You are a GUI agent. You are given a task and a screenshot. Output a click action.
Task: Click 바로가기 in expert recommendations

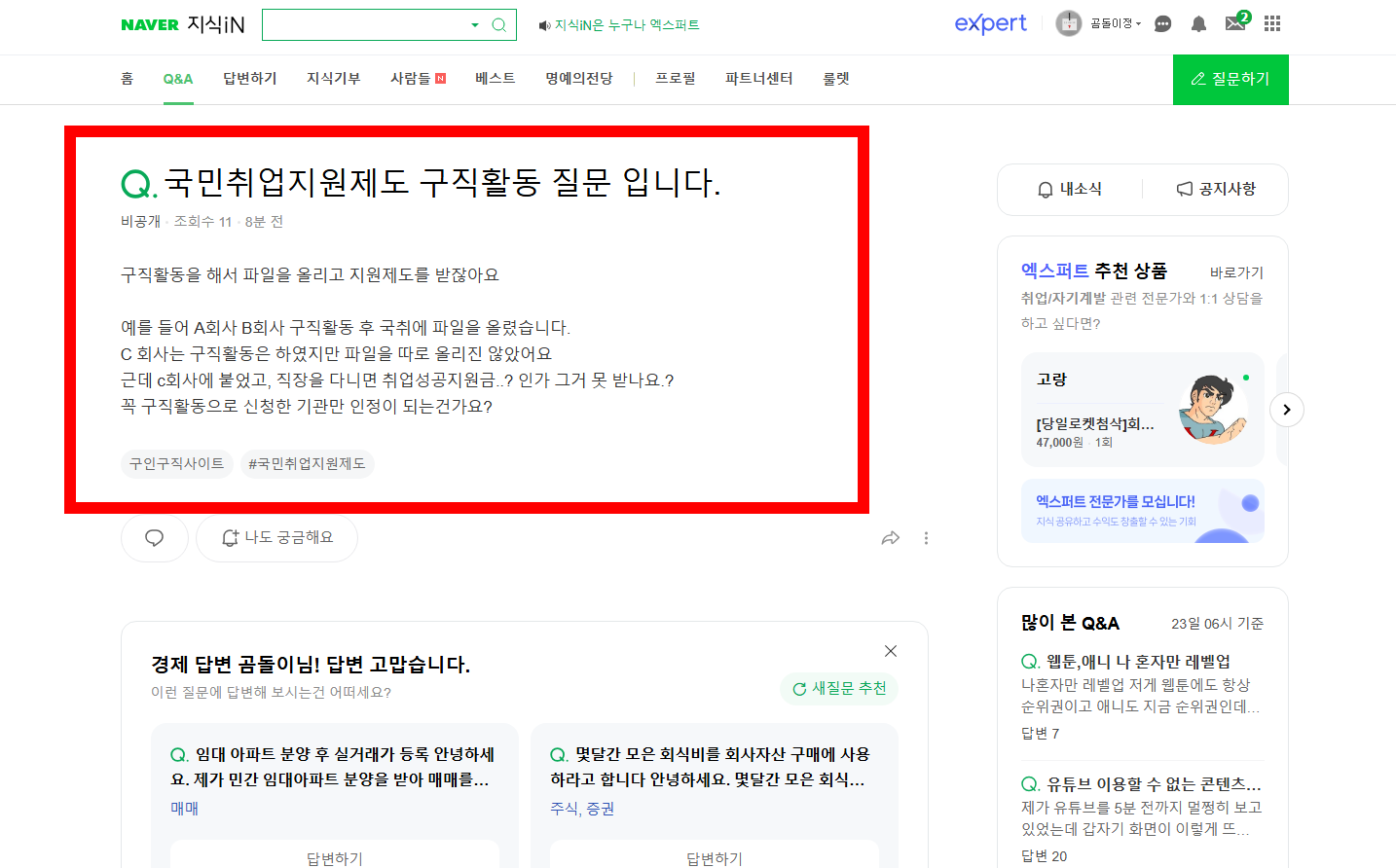pos(1236,272)
